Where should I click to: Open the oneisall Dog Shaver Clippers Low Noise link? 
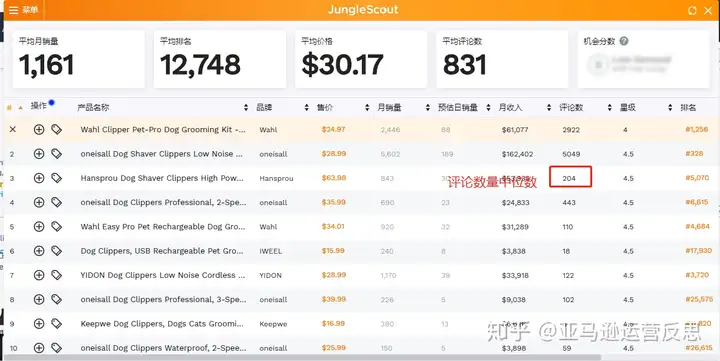[x=162, y=154]
